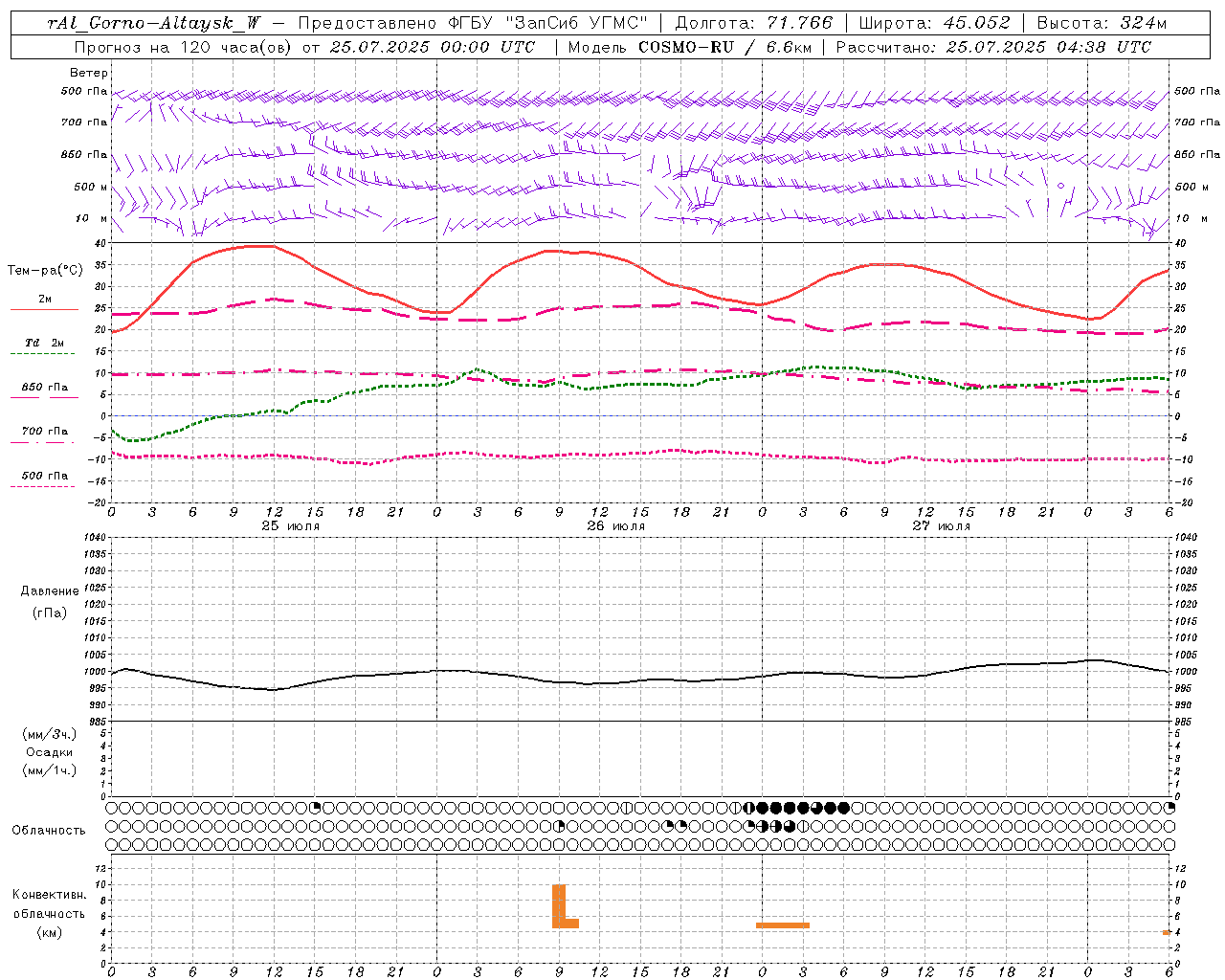Click the flat orange convective bar after midnight 27 июля

[x=782, y=924]
